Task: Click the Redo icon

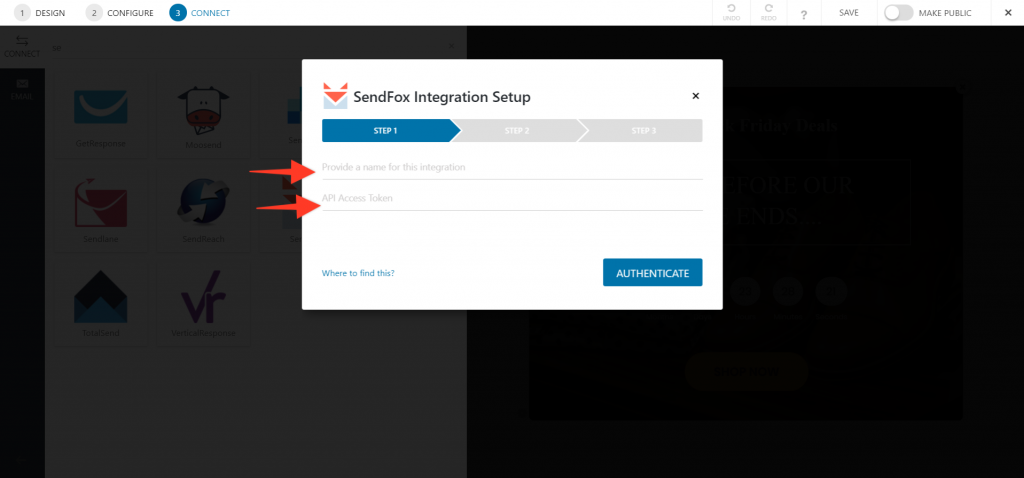Action: (769, 12)
